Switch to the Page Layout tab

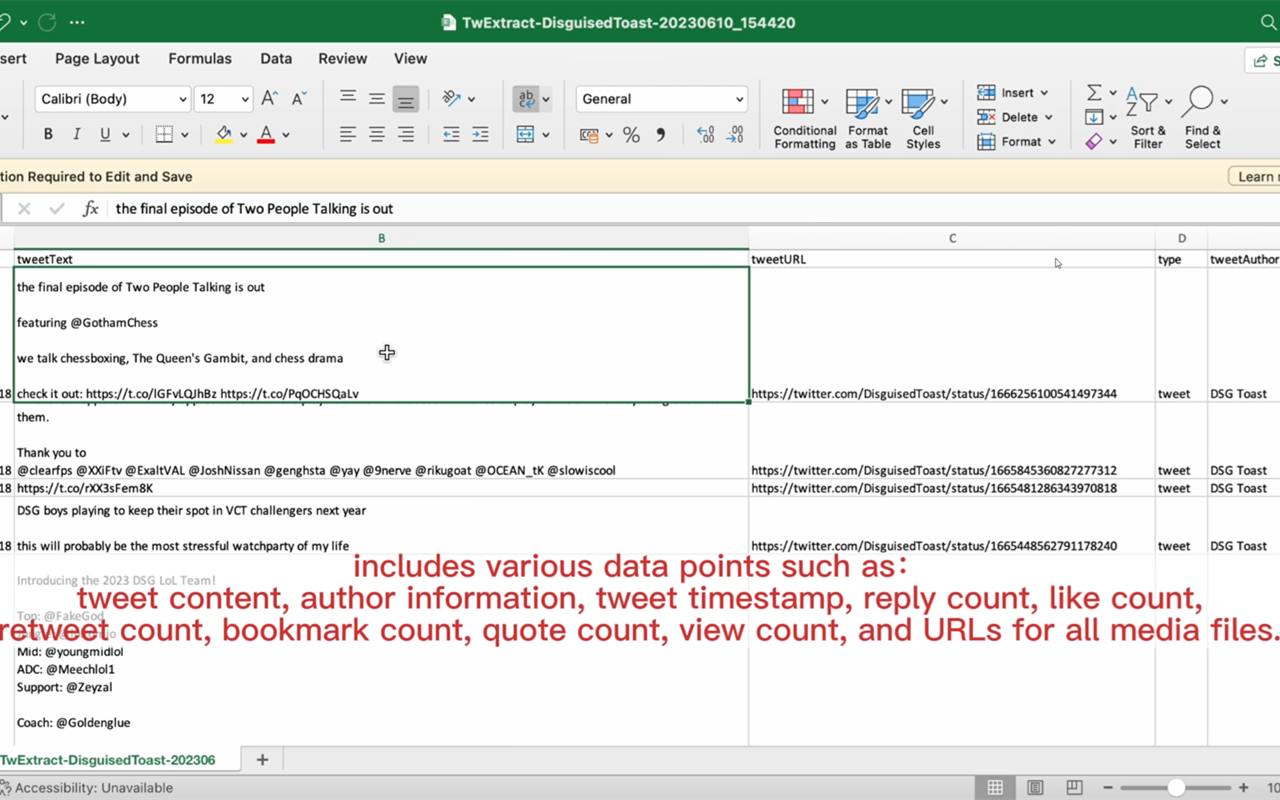coord(96,58)
